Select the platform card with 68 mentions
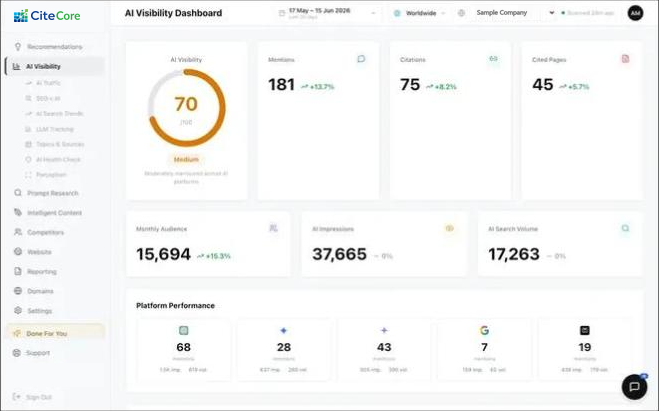The width and height of the screenshot is (659, 411). tap(184, 350)
